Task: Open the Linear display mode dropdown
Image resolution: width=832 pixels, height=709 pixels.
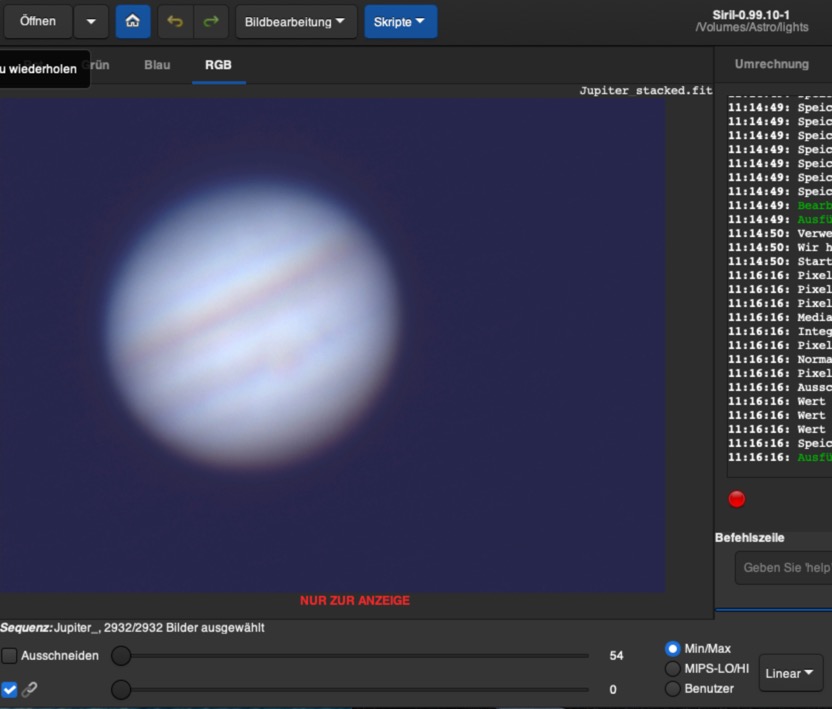Action: [791, 673]
